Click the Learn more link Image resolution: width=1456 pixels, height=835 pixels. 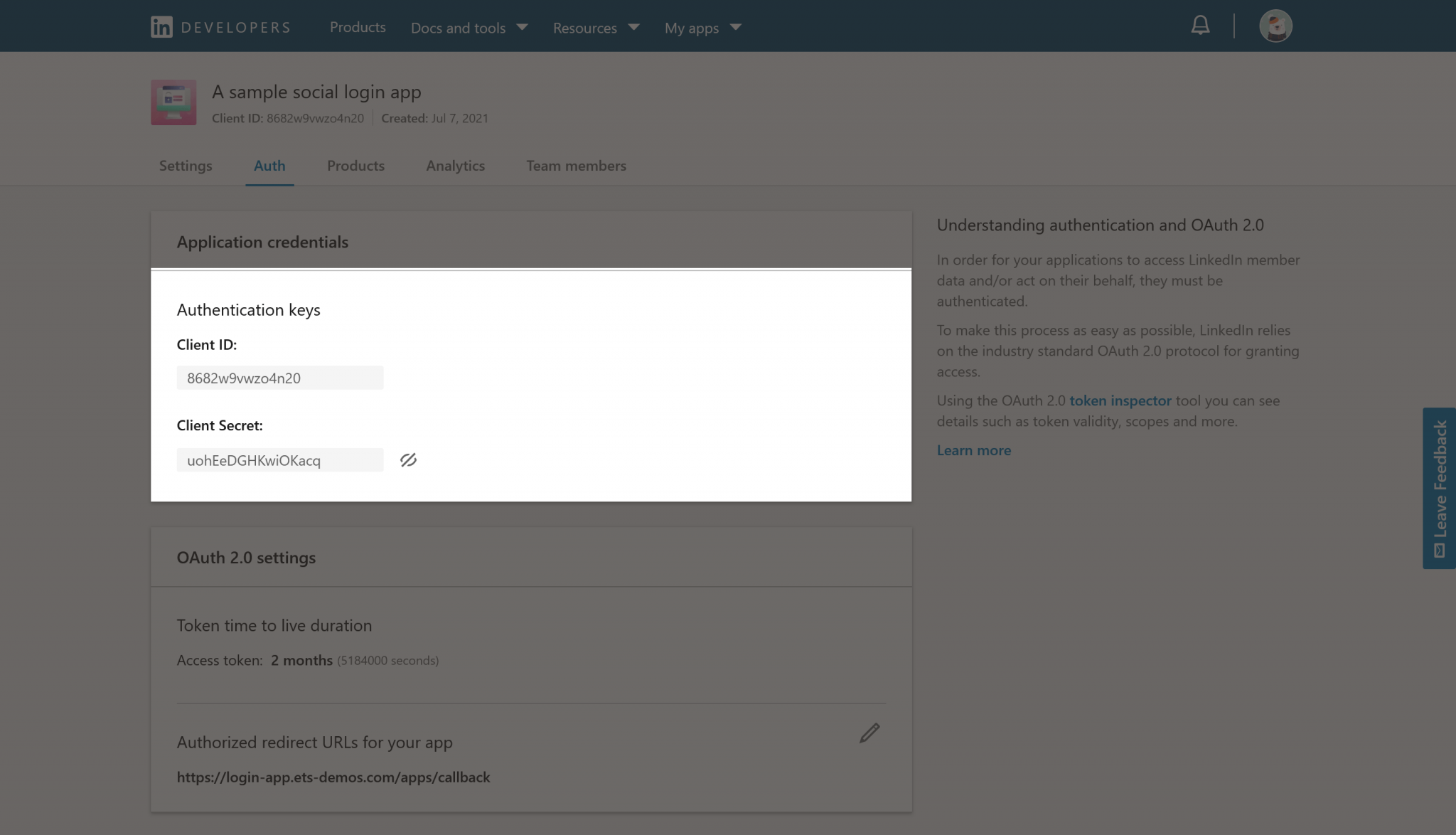pyautogui.click(x=973, y=450)
